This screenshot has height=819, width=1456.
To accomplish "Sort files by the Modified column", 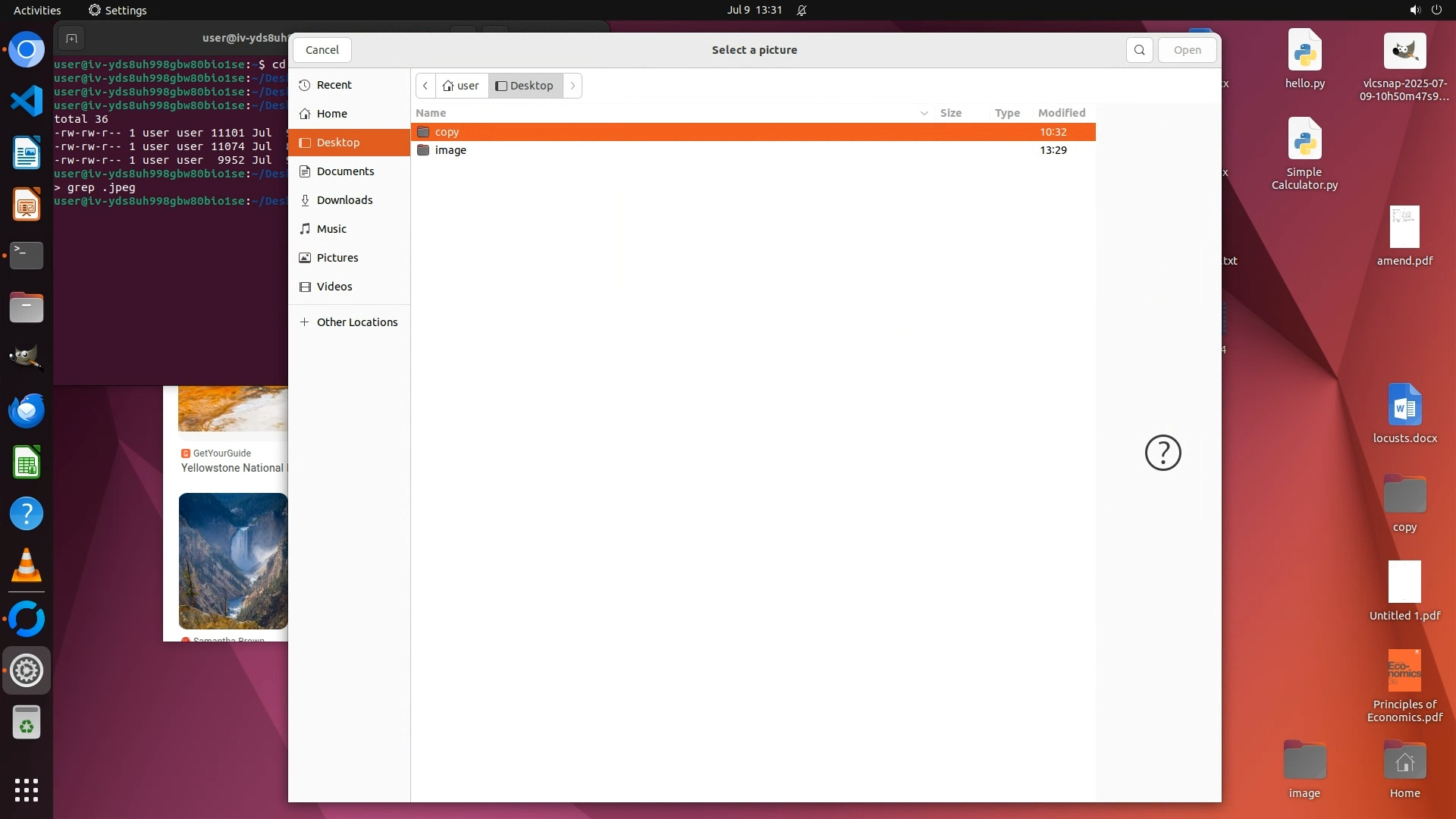I will pos(1061,113).
